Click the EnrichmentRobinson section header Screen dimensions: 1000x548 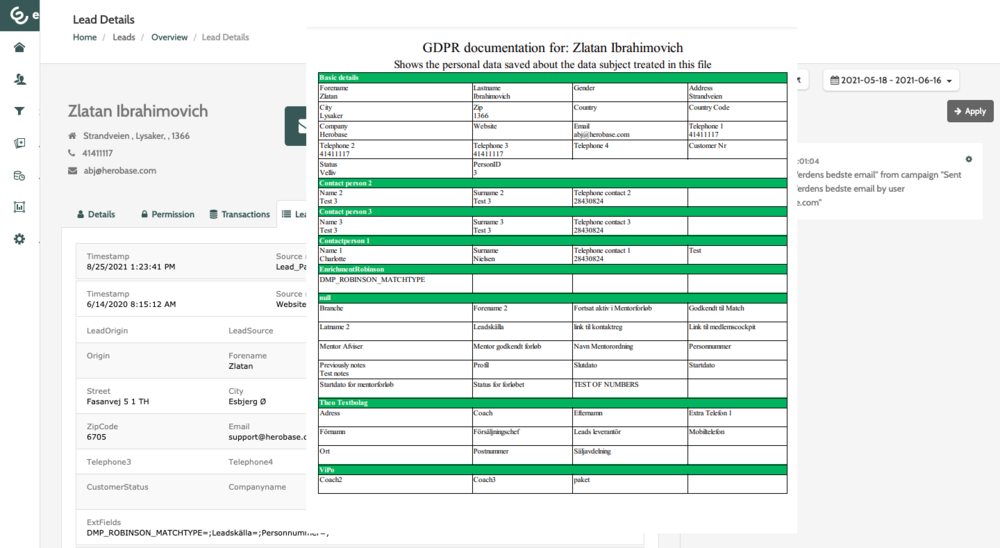point(552,269)
